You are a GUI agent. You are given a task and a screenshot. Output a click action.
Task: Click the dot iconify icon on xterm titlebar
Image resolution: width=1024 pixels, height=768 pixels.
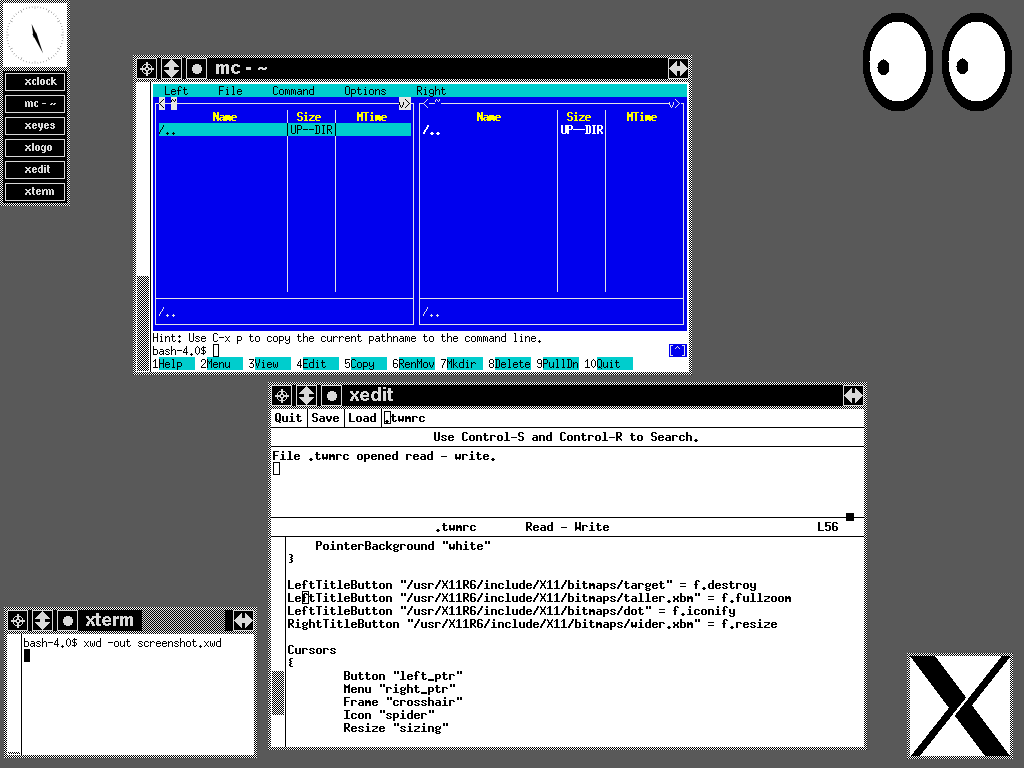(67, 620)
